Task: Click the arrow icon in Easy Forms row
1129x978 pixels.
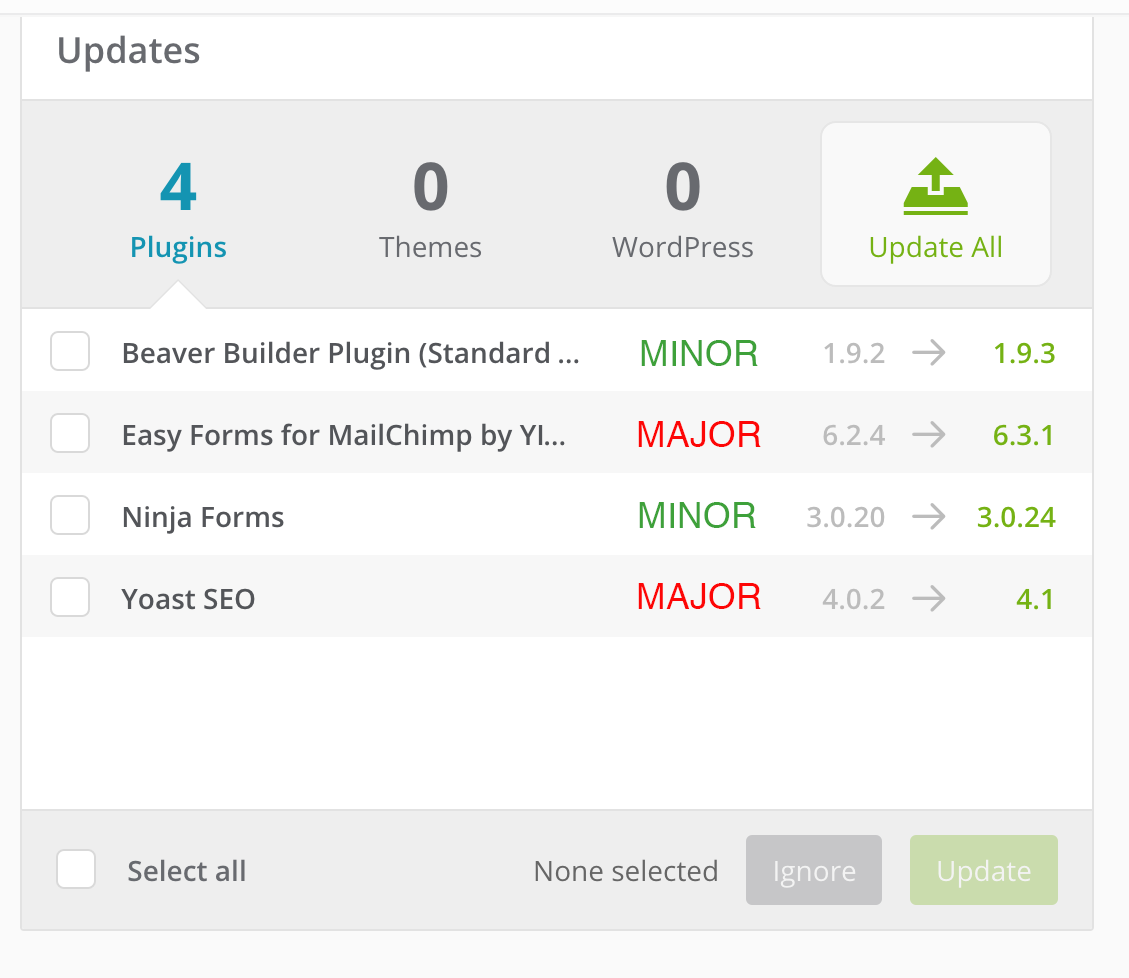Action: [x=929, y=435]
